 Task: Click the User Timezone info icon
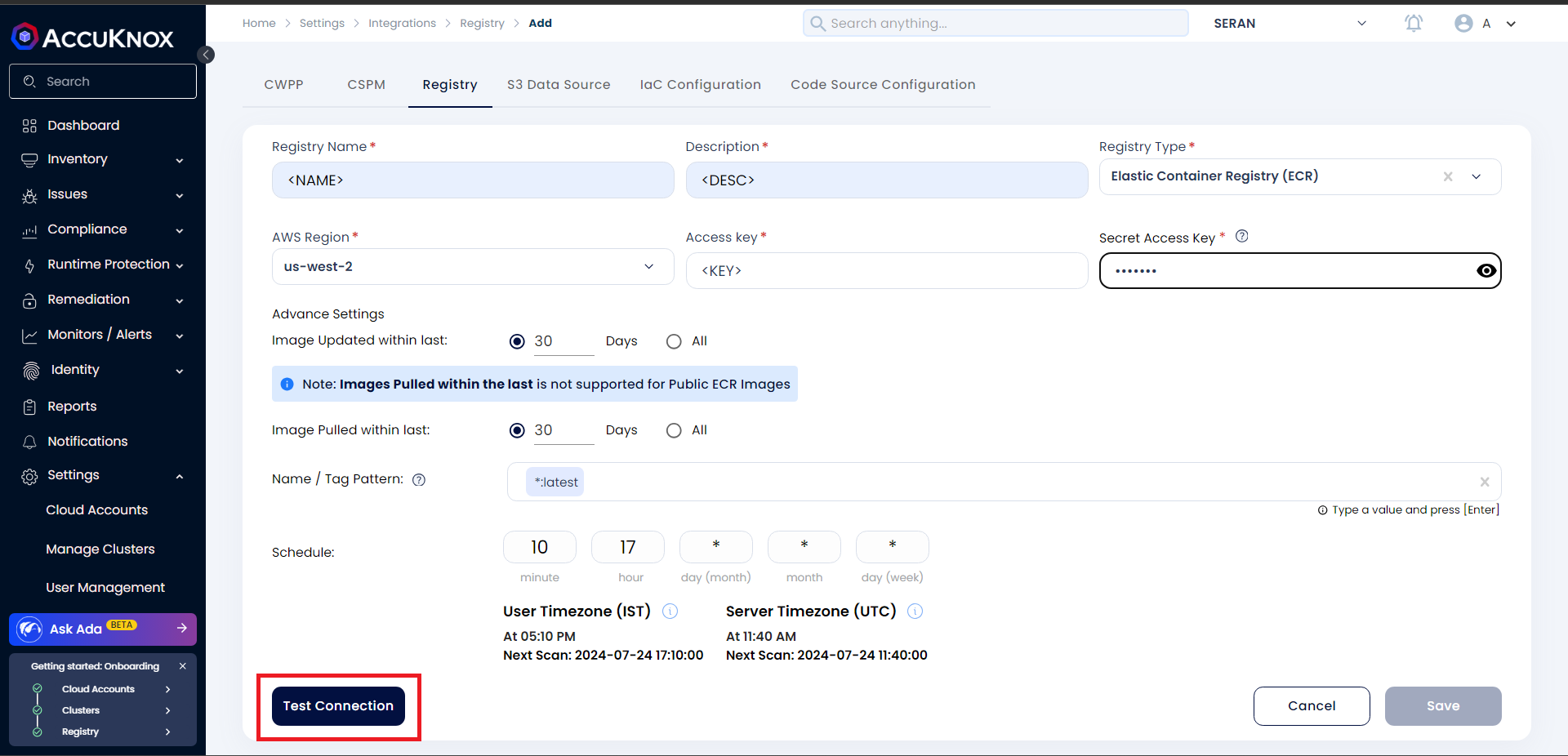(x=670, y=611)
